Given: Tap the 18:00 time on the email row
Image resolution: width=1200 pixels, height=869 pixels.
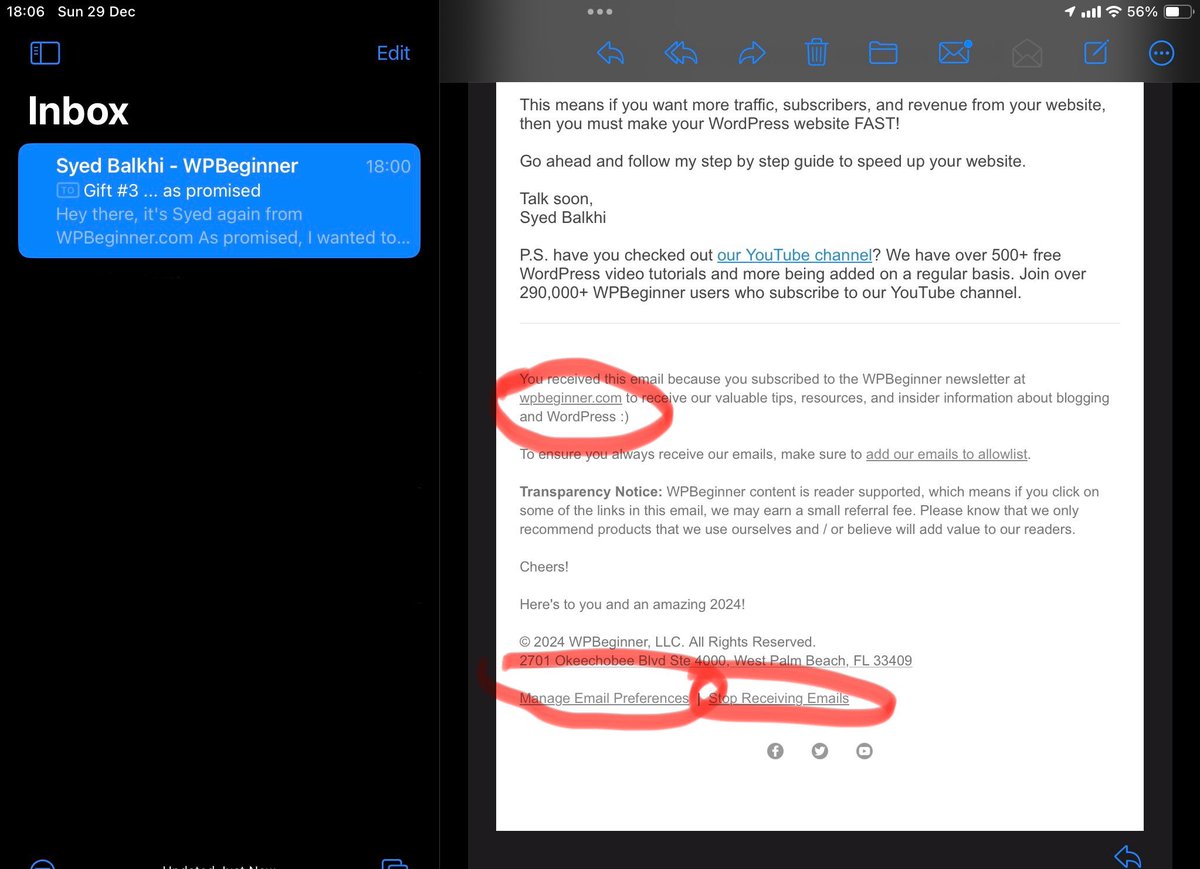Looking at the screenshot, I should (388, 167).
